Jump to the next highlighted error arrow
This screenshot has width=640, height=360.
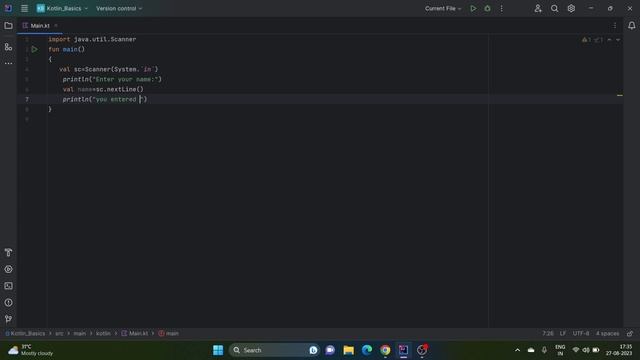pos(618,40)
